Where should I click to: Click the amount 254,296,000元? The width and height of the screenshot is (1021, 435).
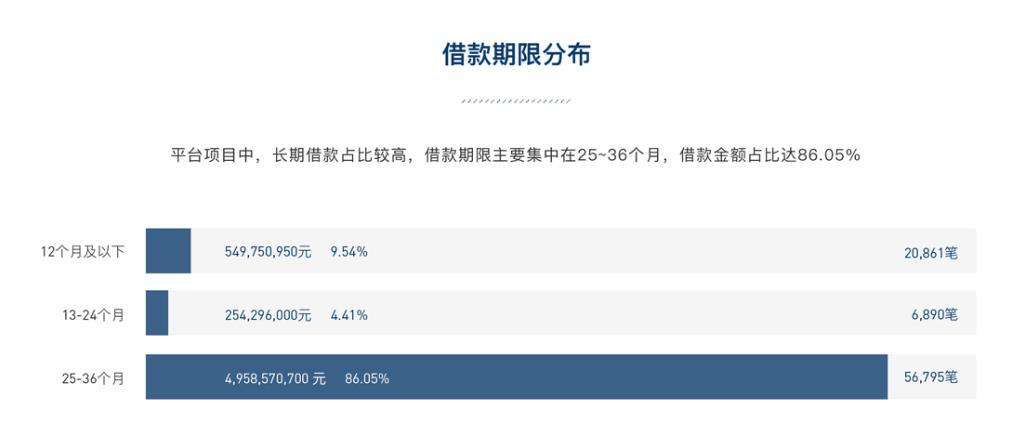click(x=268, y=315)
